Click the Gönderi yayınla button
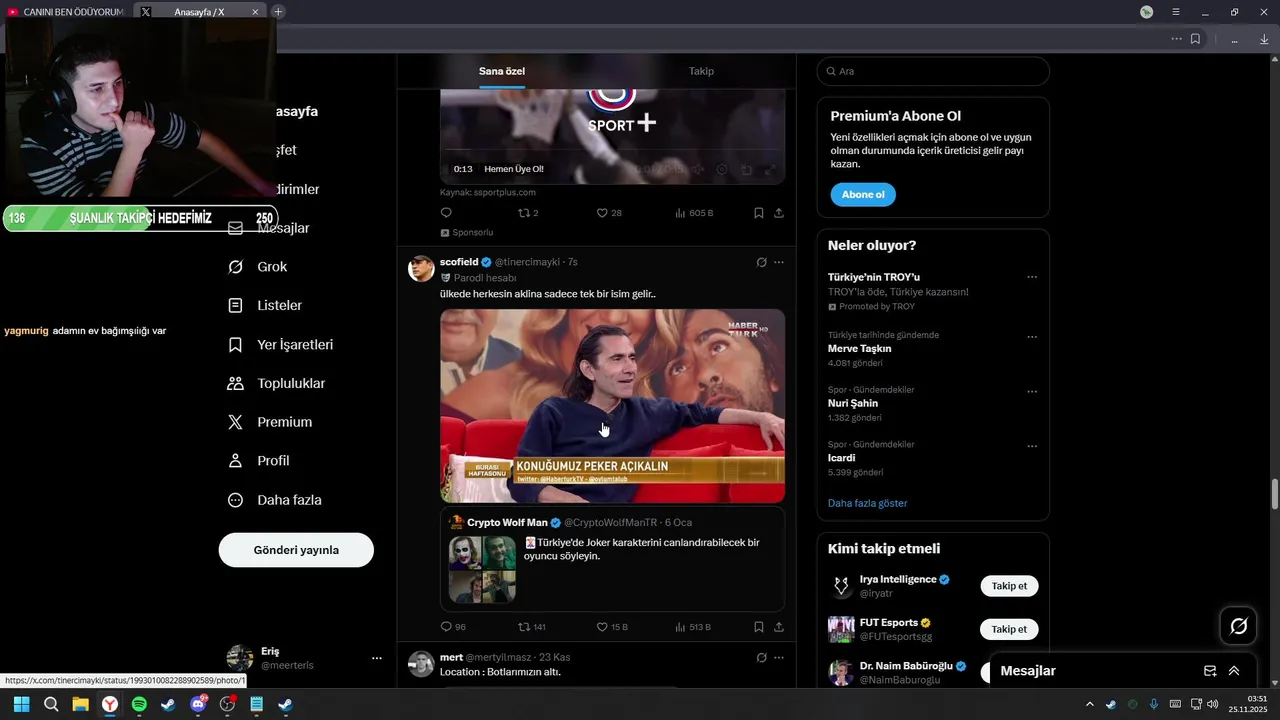The height and width of the screenshot is (720, 1280). pyautogui.click(x=296, y=550)
